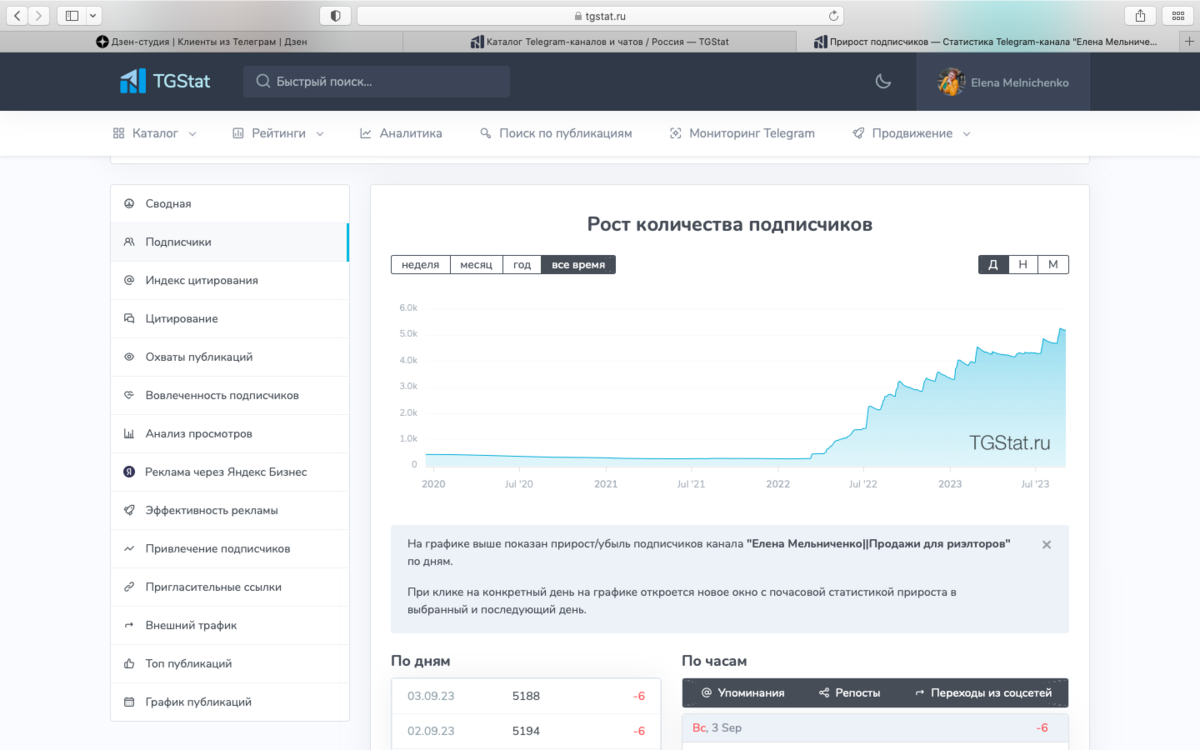Expand the Рейтинги dropdown
Screen dimensions: 1200x750
click(x=278, y=133)
